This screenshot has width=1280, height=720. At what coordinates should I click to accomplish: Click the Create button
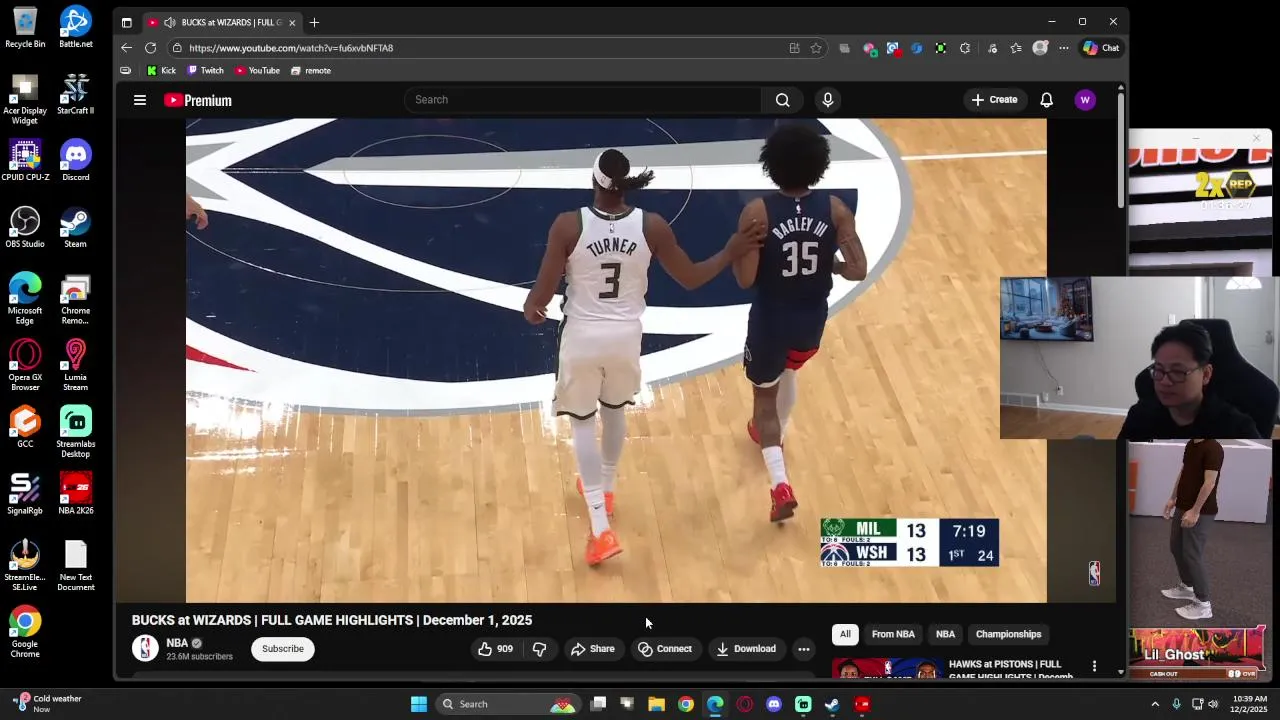pyautogui.click(x=994, y=100)
